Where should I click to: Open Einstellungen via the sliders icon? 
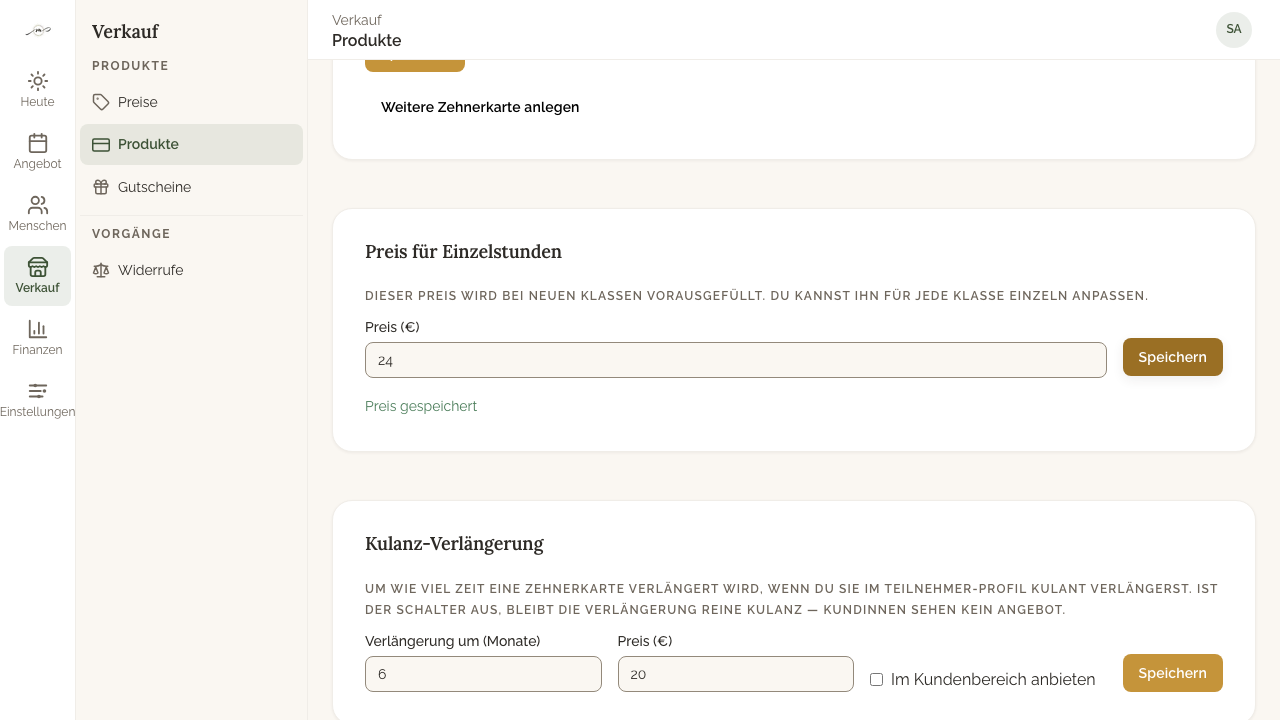click(x=38, y=391)
